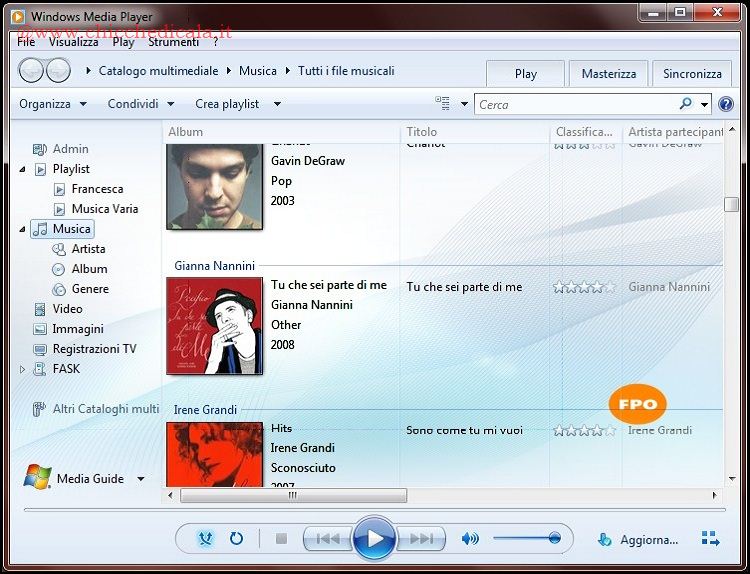Open the Organizza dropdown
This screenshot has height=574, width=750.
tap(52, 104)
